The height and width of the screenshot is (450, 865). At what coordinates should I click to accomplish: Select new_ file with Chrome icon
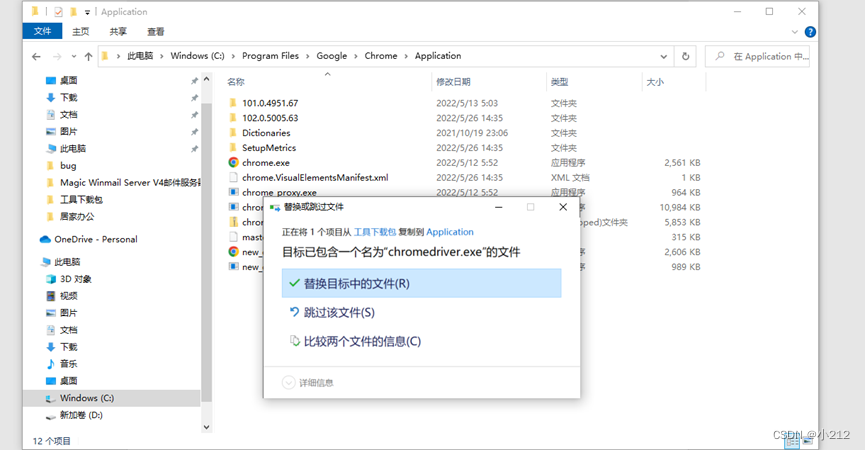pyautogui.click(x=233, y=251)
